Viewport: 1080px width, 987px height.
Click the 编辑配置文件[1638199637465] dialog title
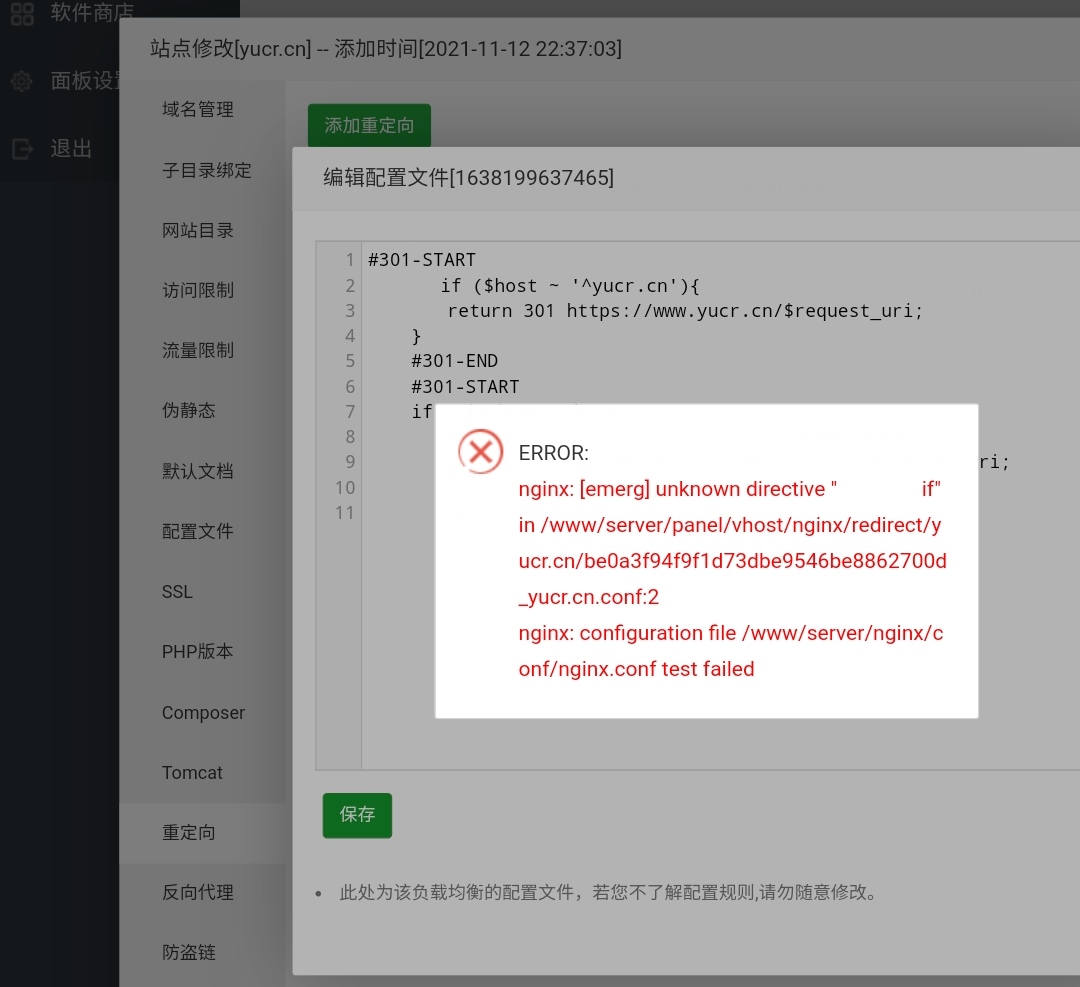[x=468, y=178]
